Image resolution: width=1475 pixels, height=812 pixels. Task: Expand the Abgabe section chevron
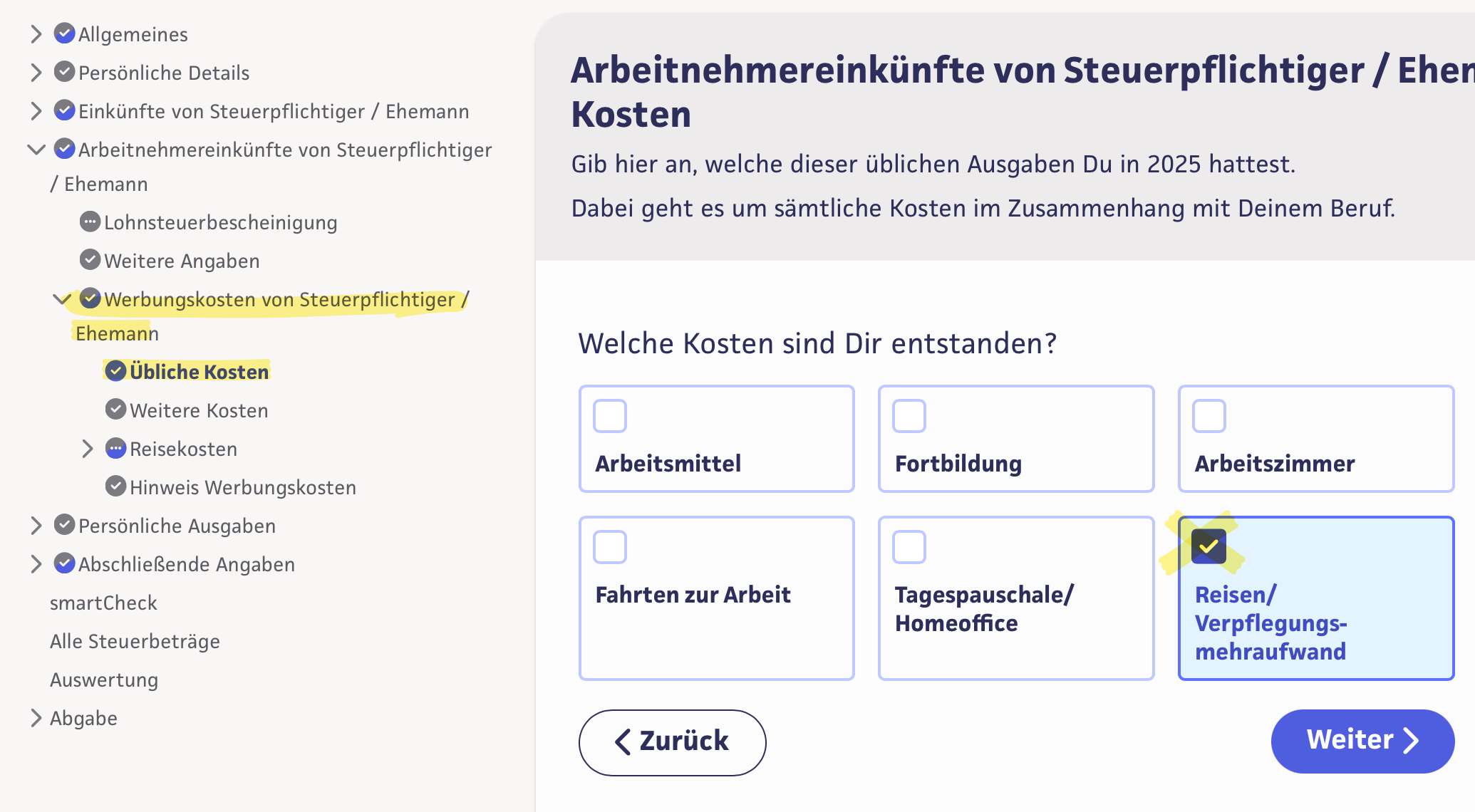click(x=36, y=718)
